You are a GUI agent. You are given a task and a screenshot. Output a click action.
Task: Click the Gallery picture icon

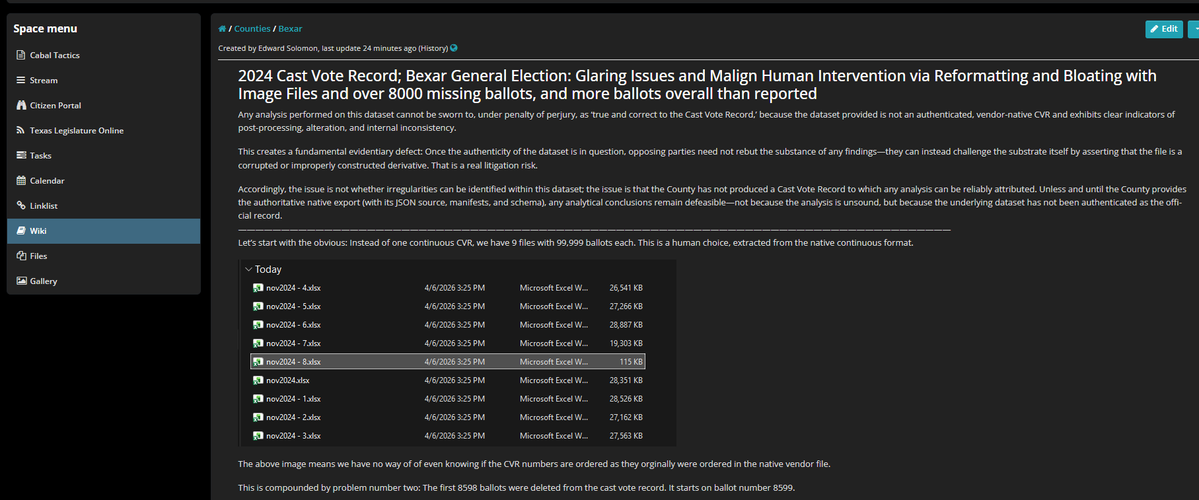[21, 281]
